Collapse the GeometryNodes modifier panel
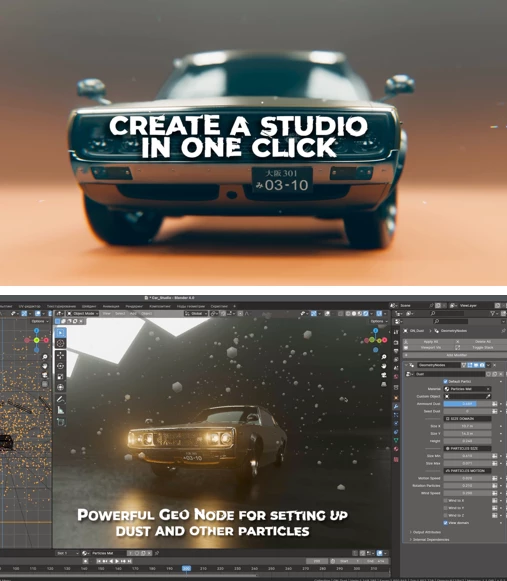The width and height of the screenshot is (507, 581). coord(406,365)
